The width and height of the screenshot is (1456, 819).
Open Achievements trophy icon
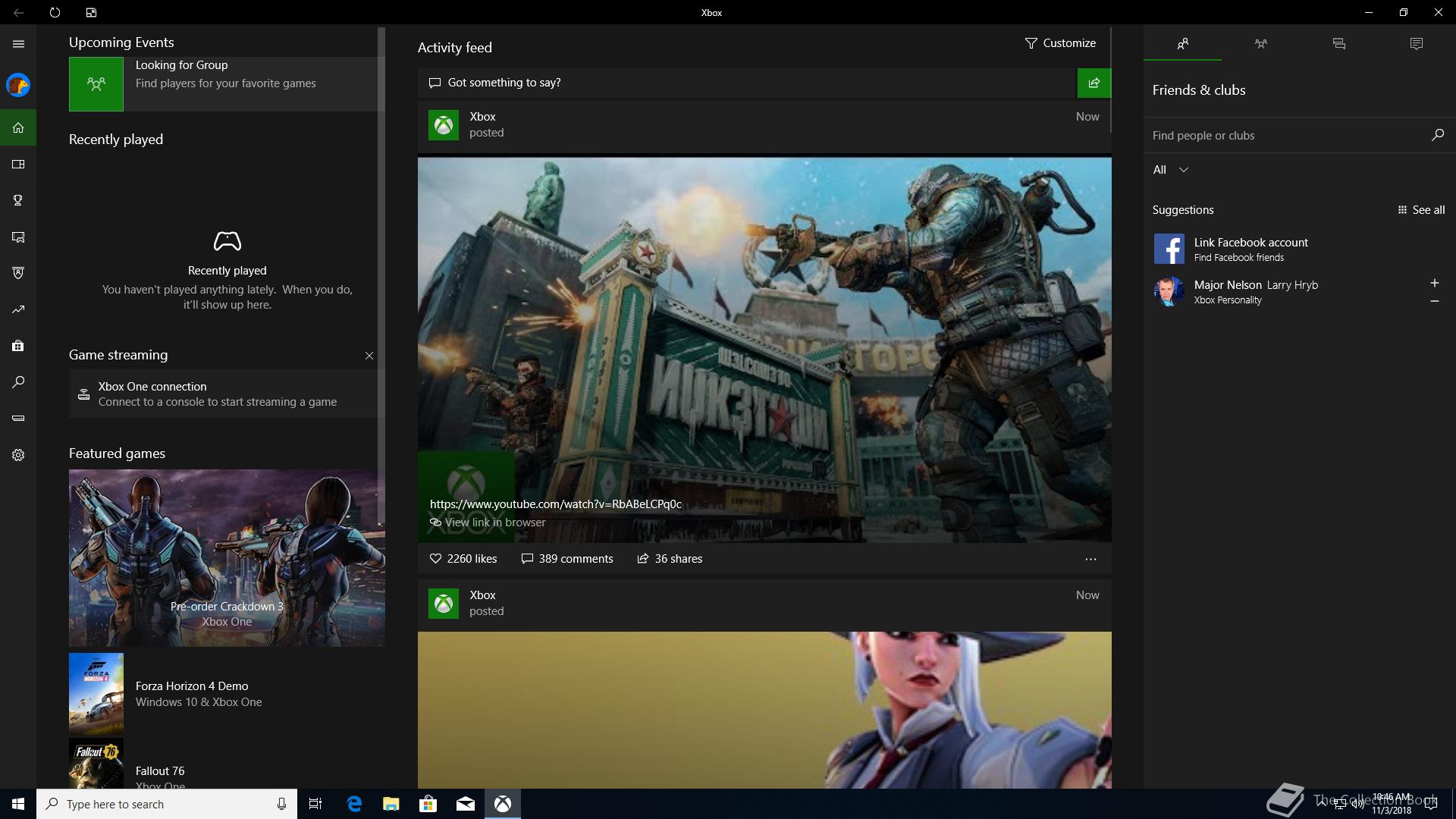pos(18,200)
